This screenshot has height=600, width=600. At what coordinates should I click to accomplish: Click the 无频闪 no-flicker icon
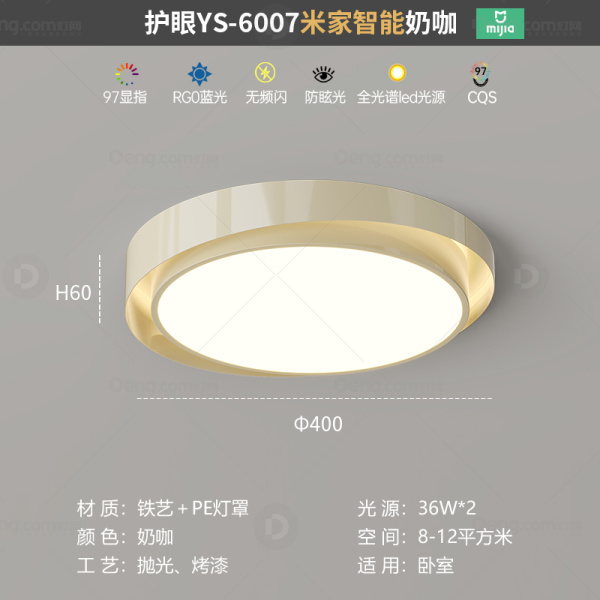[x=265, y=72]
